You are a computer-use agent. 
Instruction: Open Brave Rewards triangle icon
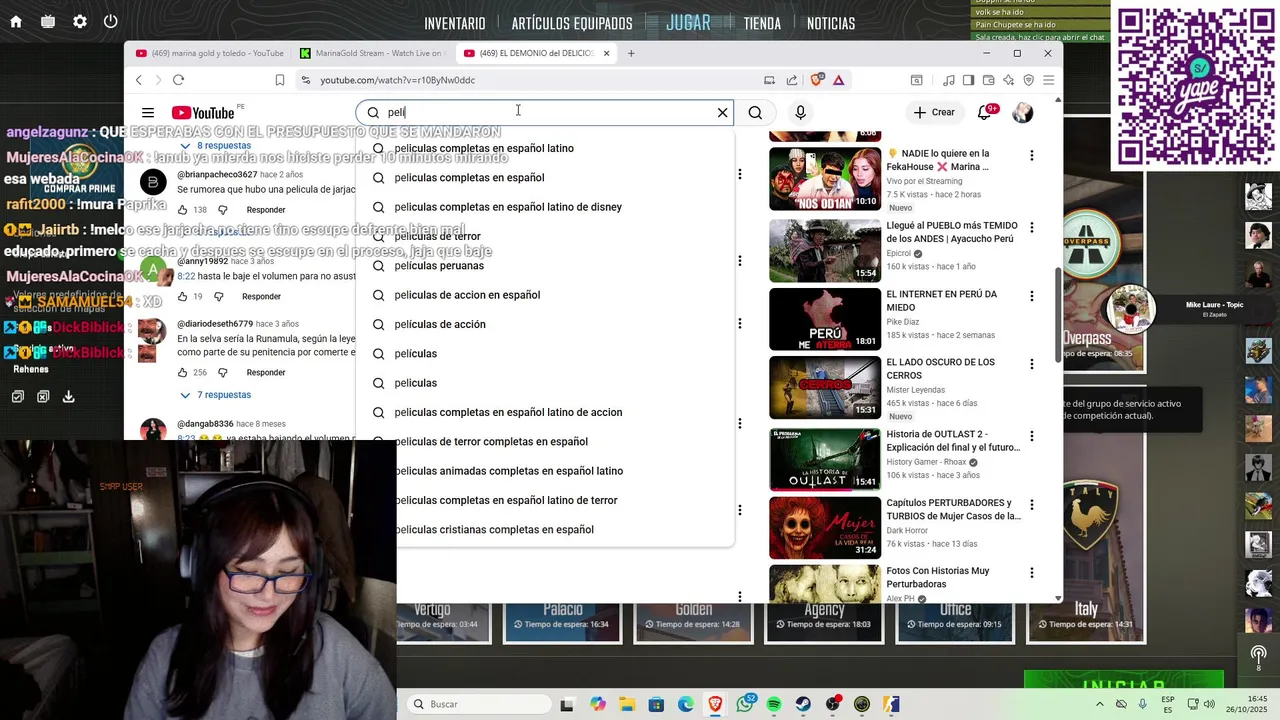pyautogui.click(x=838, y=80)
